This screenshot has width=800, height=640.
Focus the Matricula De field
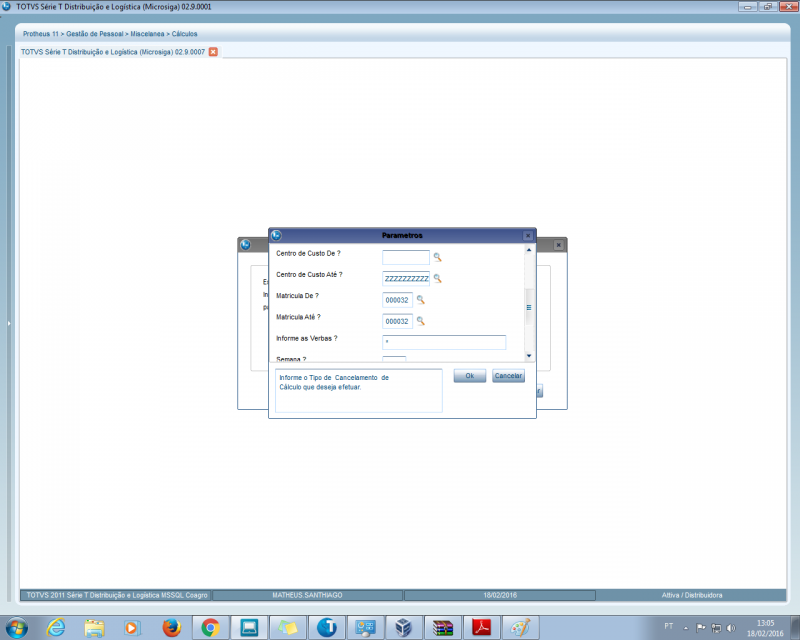[397, 300]
